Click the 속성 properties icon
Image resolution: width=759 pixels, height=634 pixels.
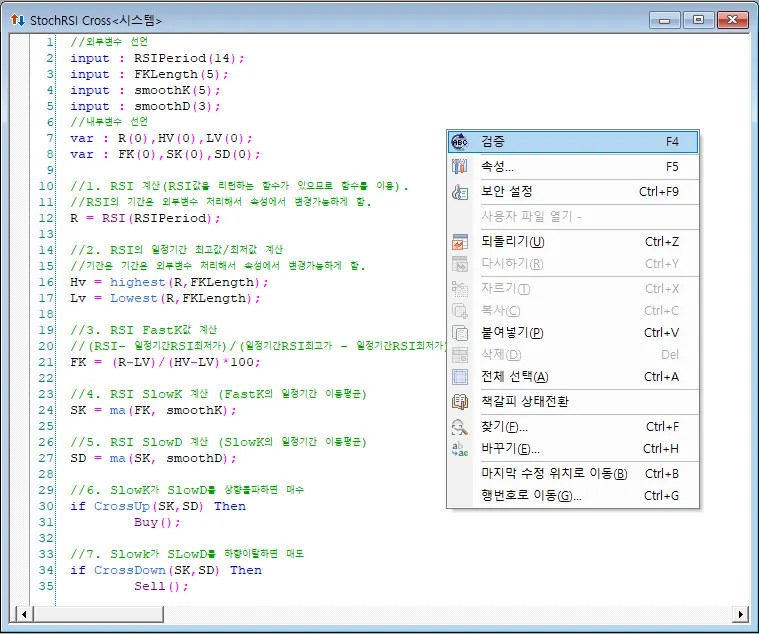point(459,166)
